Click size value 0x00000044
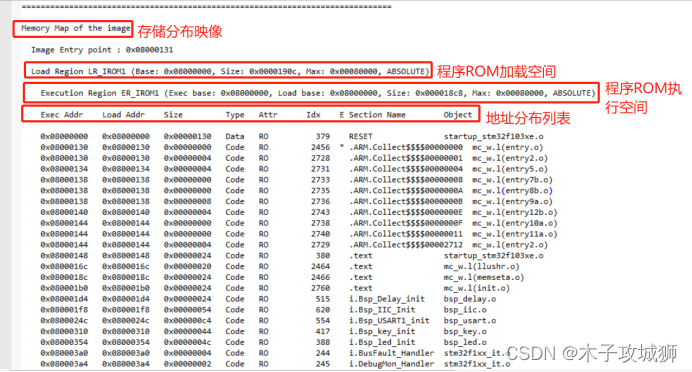The height and width of the screenshot is (372, 692). 188,331
